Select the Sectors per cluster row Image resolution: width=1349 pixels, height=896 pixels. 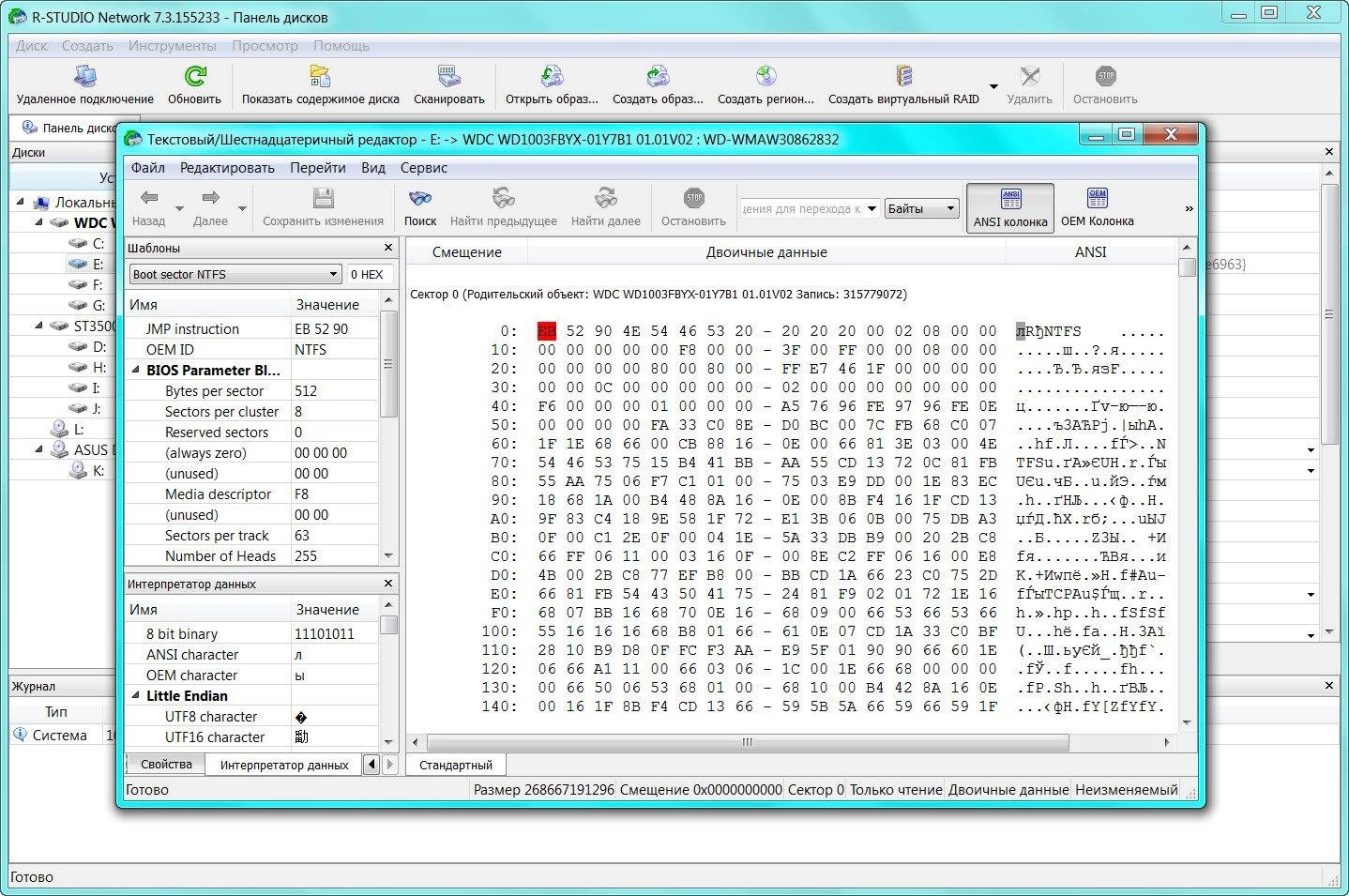[x=251, y=411]
